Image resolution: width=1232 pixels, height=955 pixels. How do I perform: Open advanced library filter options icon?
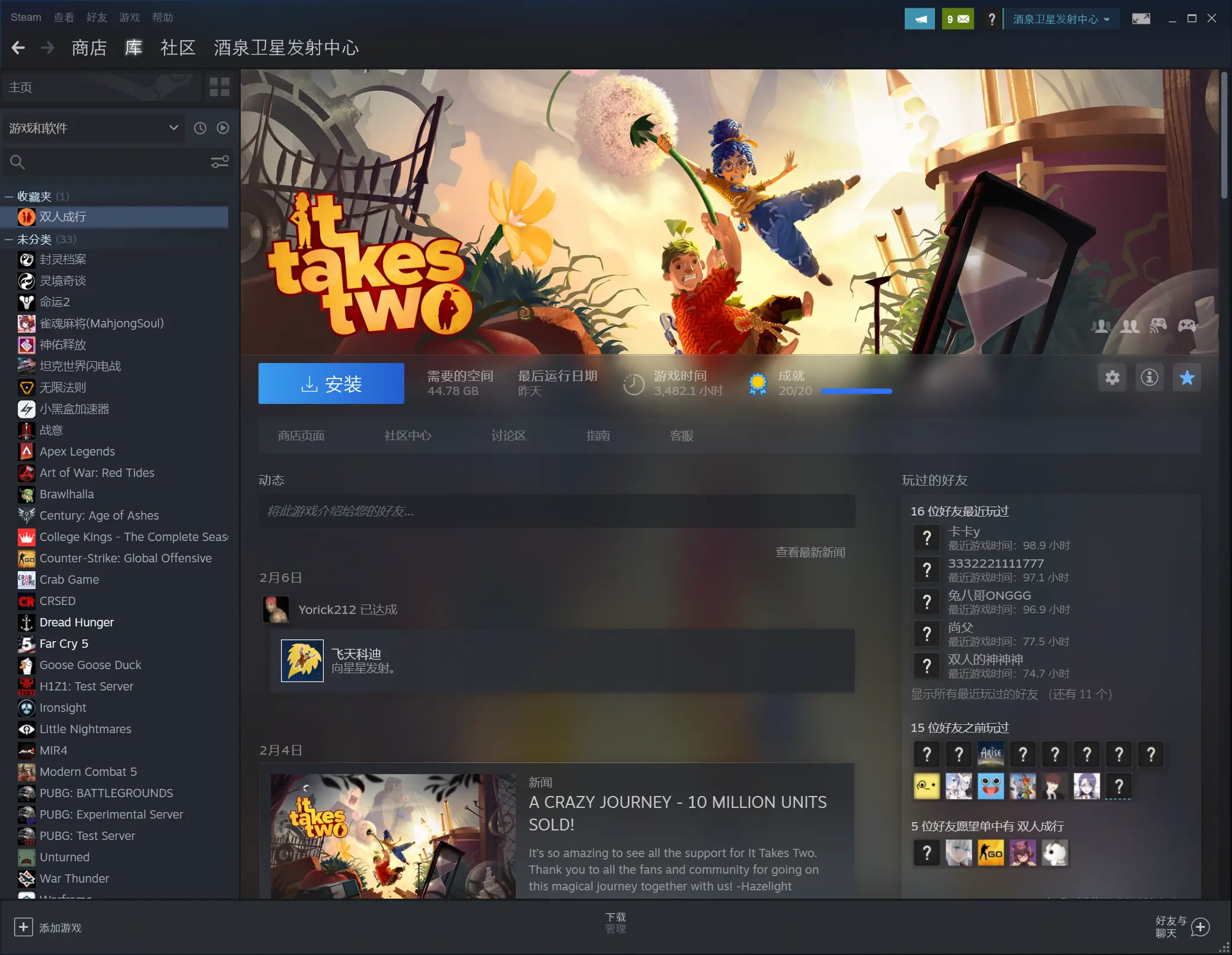pyautogui.click(x=220, y=162)
